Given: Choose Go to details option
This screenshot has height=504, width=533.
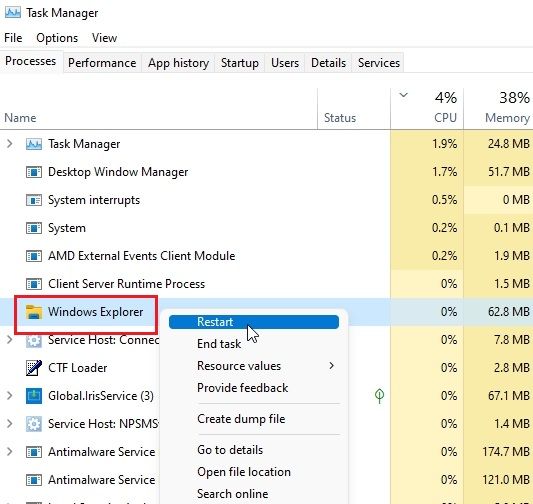Looking at the screenshot, I should (x=254, y=450).
